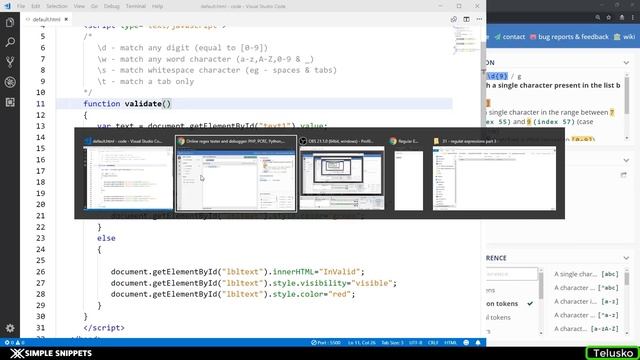Open the editor More Actions menu

(x=479, y=19)
